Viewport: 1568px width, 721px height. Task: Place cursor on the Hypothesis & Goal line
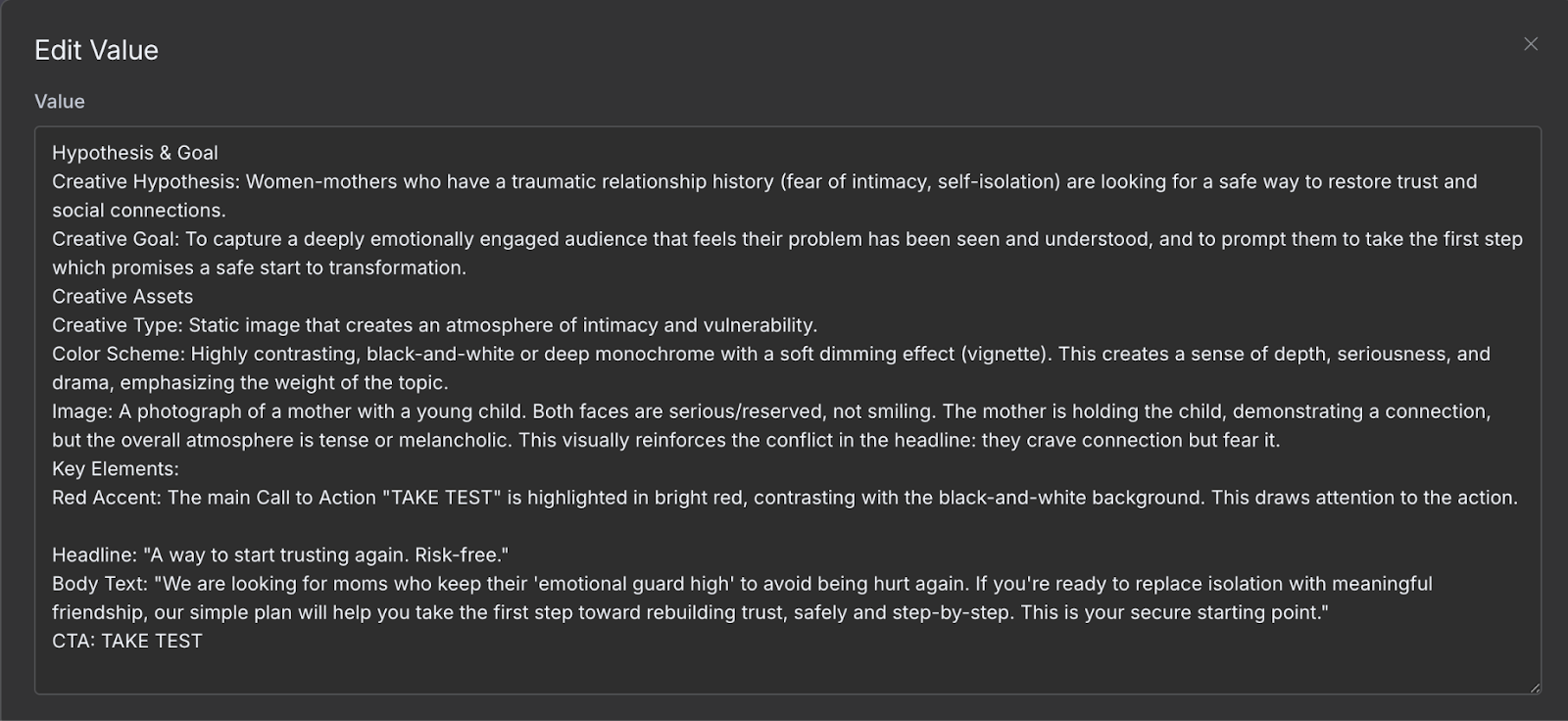135,153
